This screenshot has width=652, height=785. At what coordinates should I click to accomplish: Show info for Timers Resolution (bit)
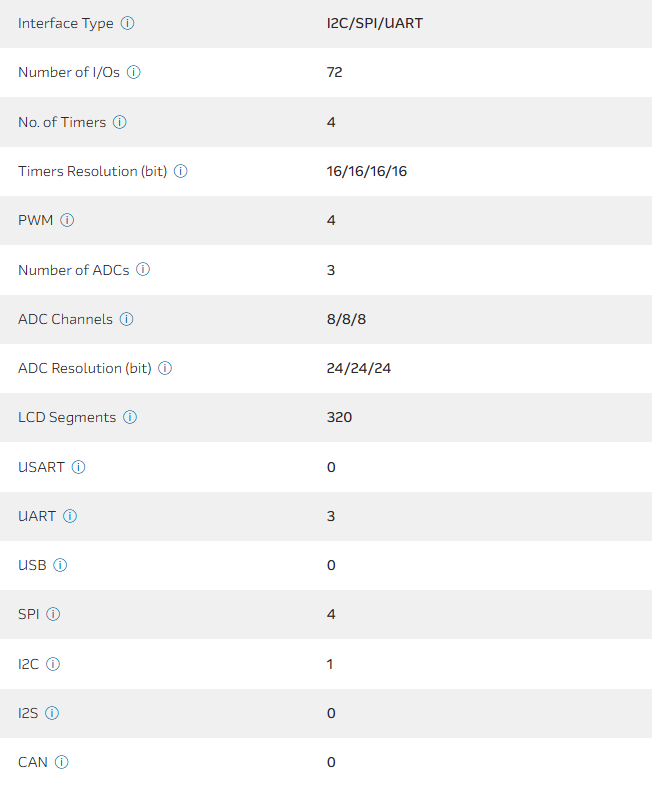181,171
